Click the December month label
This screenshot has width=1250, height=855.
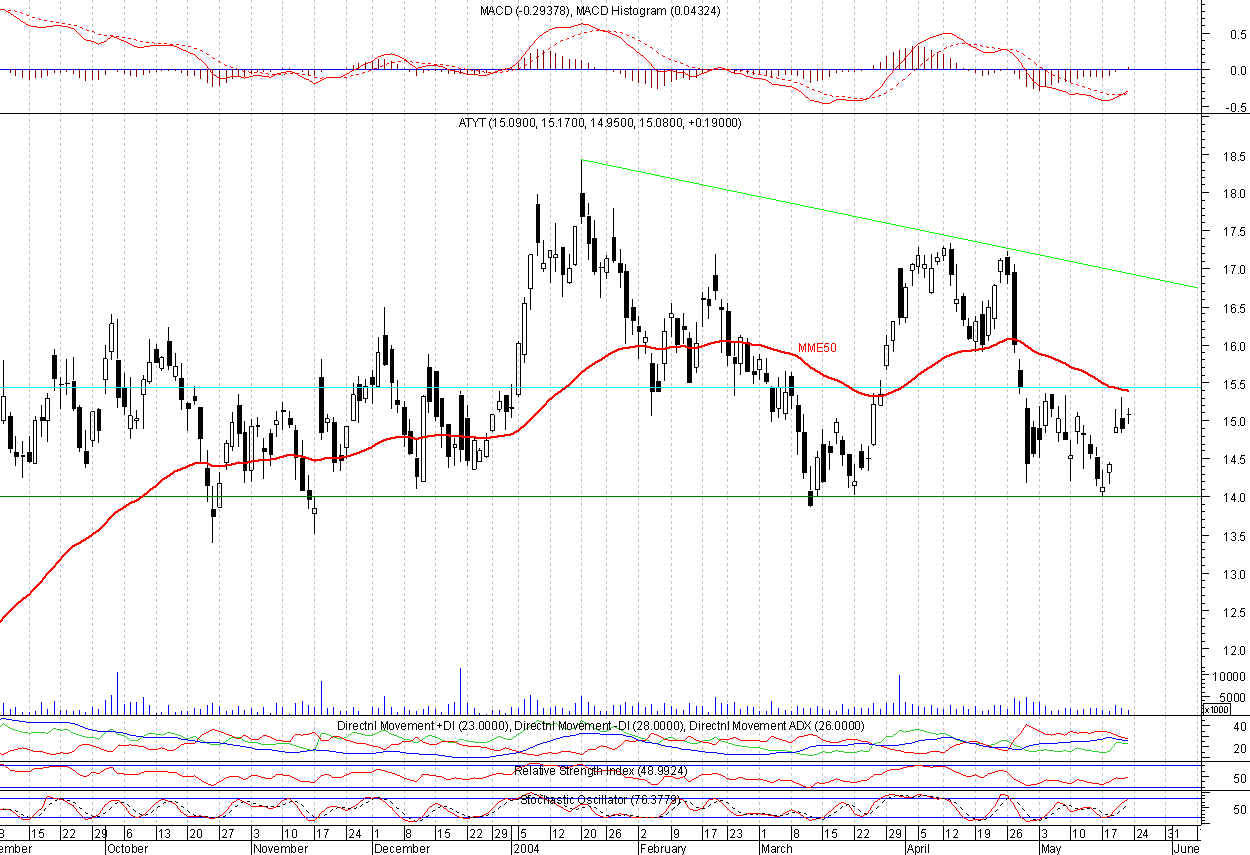(401, 848)
